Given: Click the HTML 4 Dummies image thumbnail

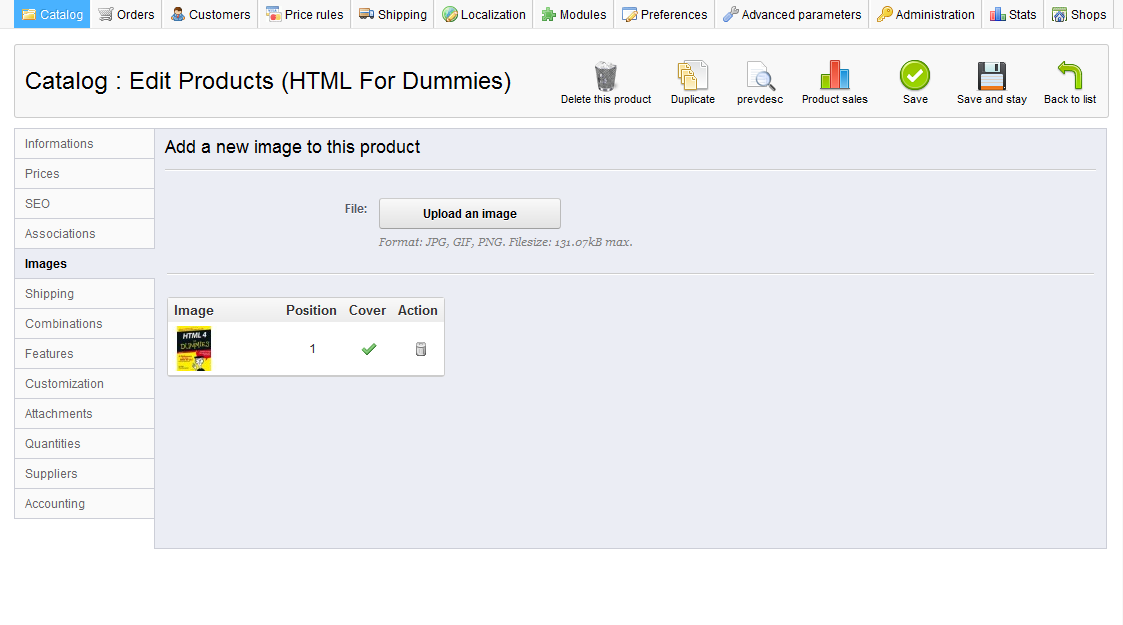Looking at the screenshot, I should pos(194,349).
